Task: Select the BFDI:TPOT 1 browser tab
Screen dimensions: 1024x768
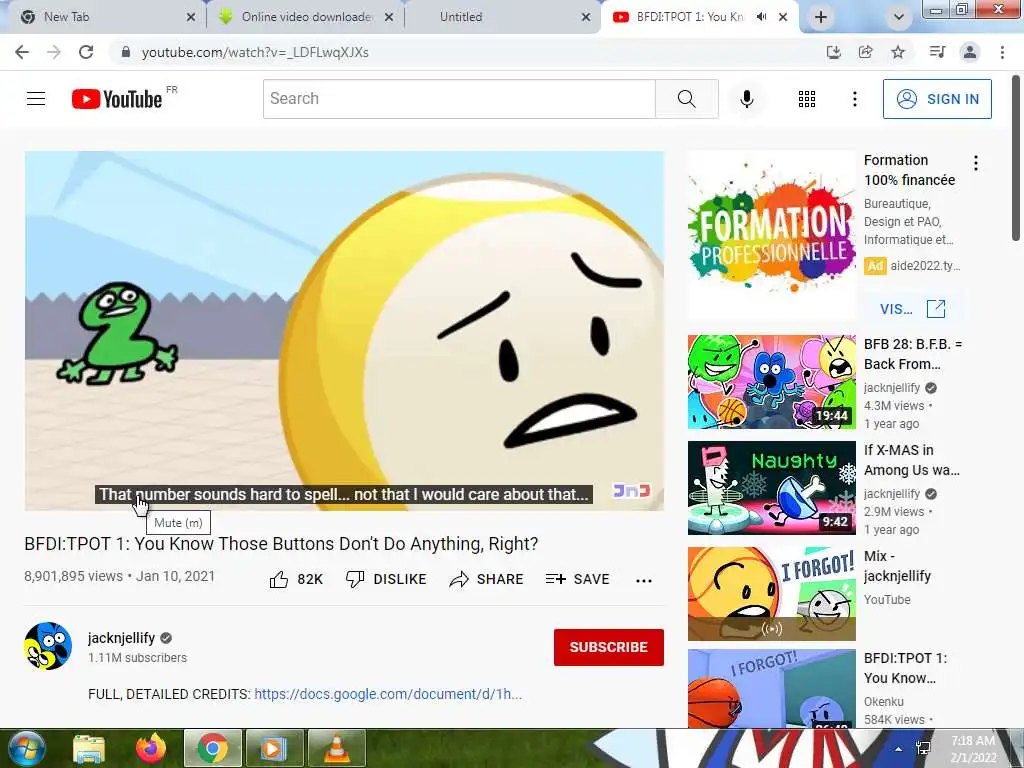Action: [699, 17]
